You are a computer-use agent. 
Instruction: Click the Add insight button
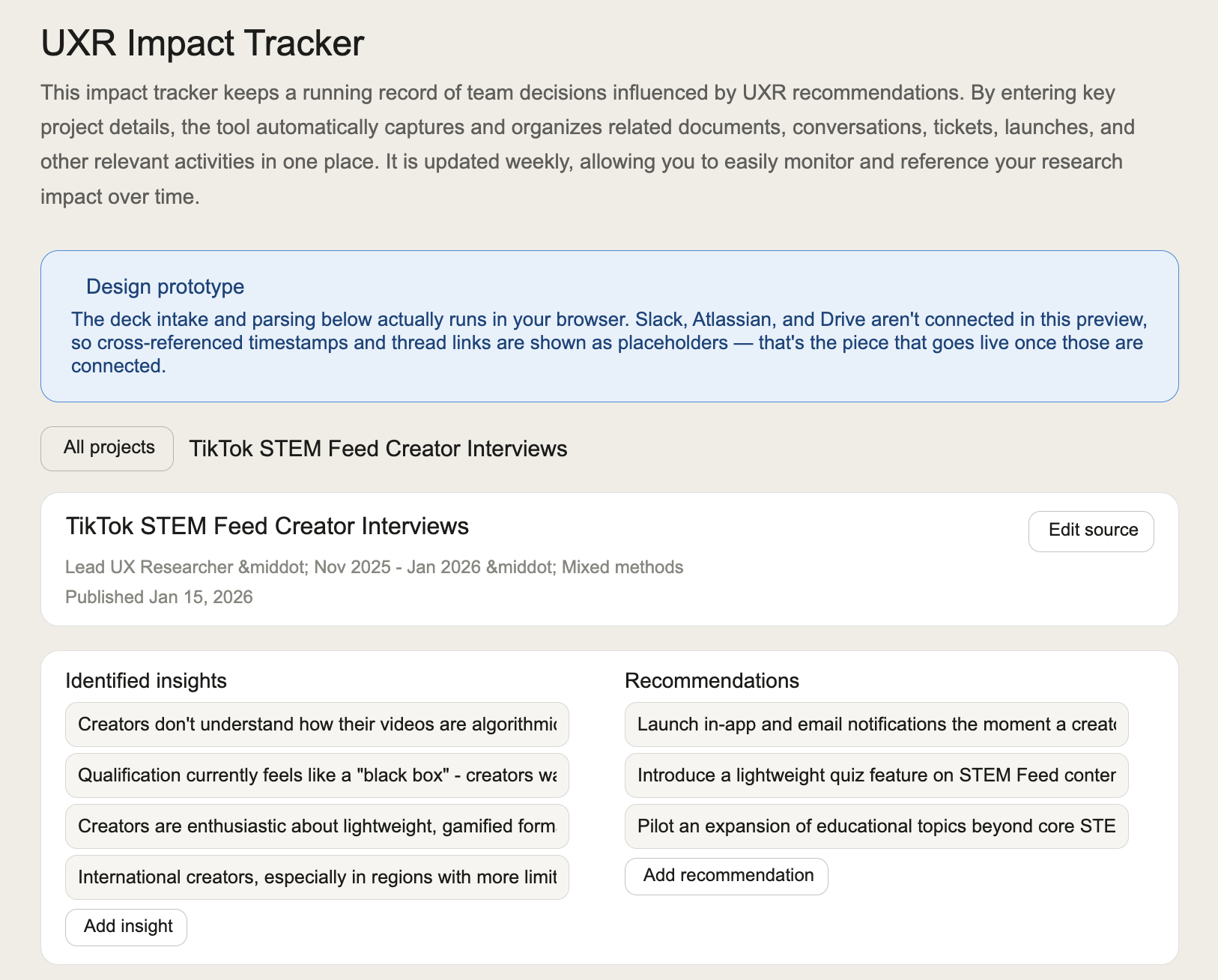coord(127,927)
